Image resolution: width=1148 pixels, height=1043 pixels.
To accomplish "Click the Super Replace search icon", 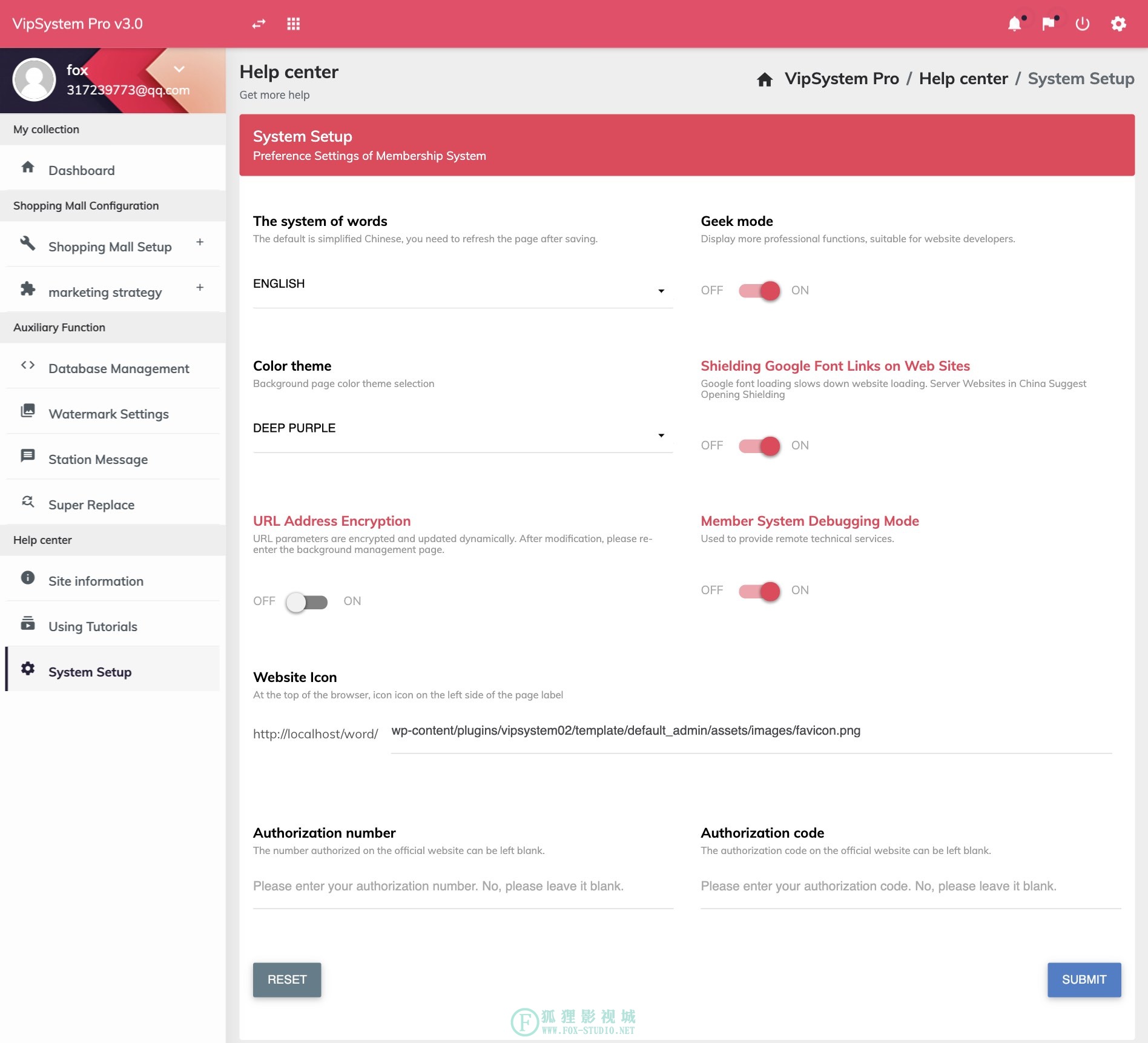I will coord(28,501).
